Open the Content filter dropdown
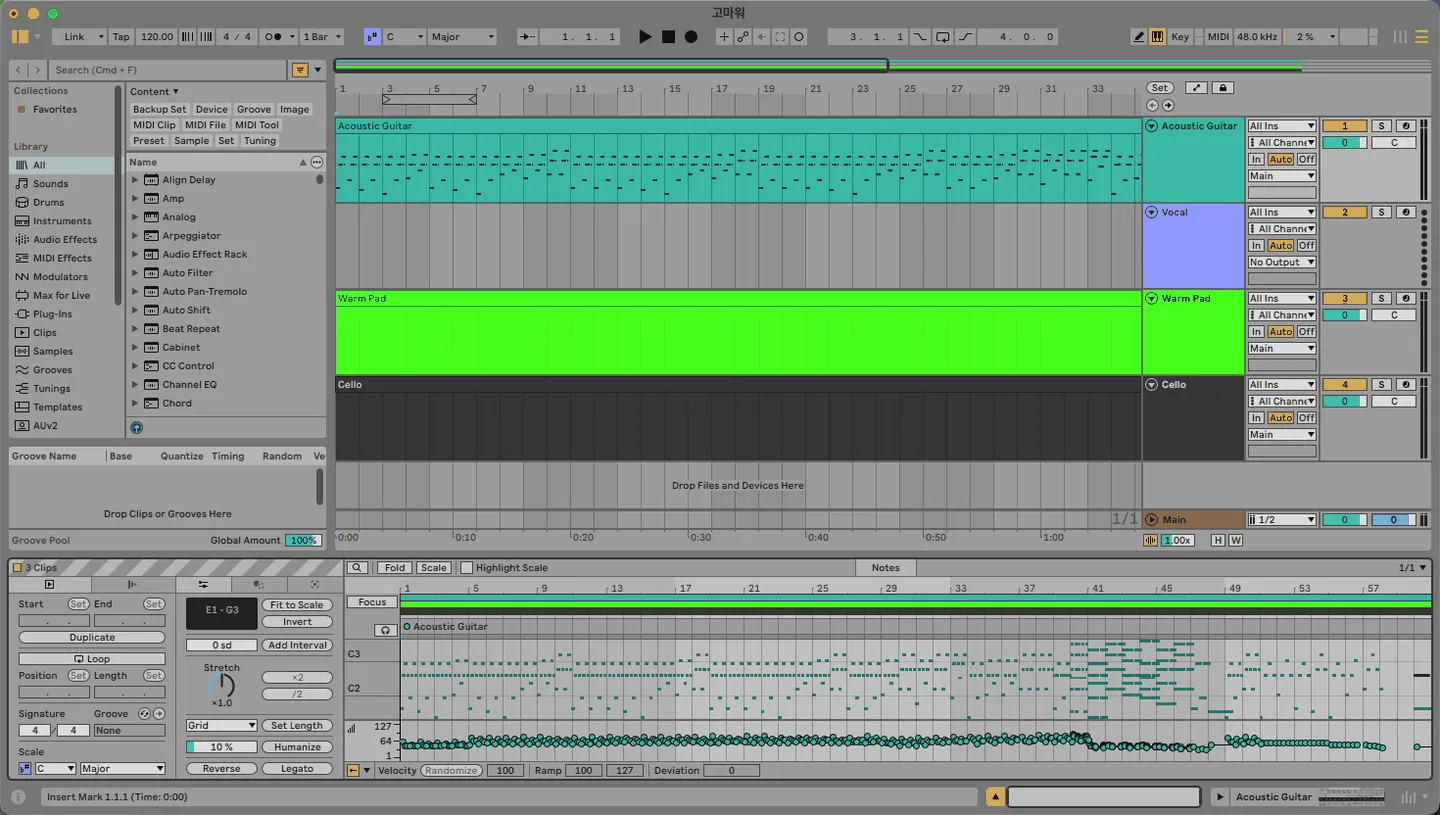 point(154,91)
